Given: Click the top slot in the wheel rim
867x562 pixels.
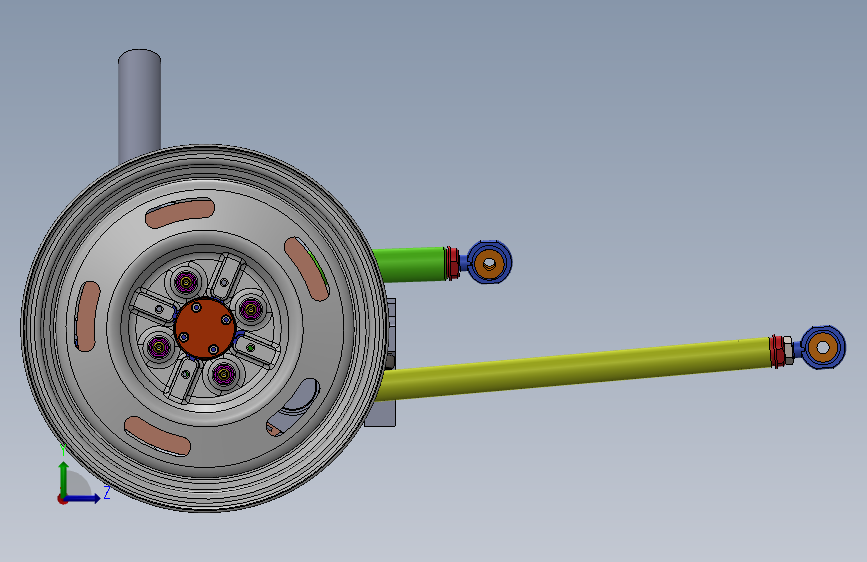Looking at the screenshot, I should [180, 213].
